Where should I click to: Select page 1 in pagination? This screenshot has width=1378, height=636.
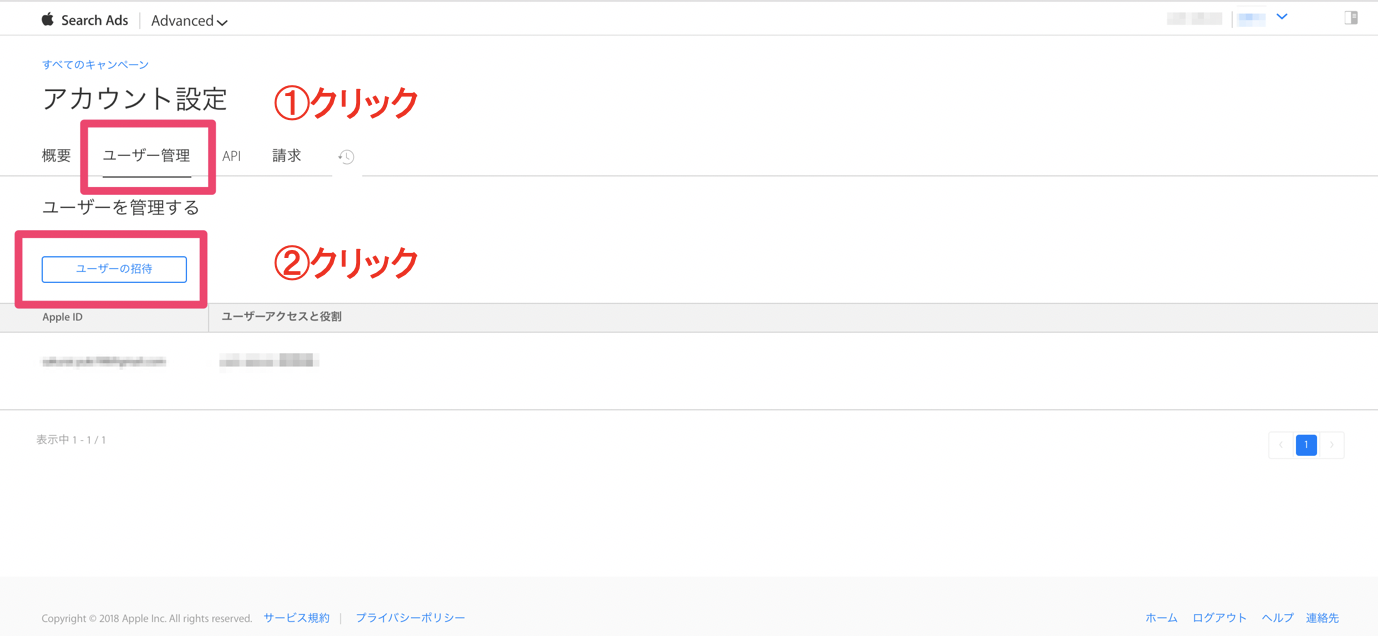tap(1306, 445)
